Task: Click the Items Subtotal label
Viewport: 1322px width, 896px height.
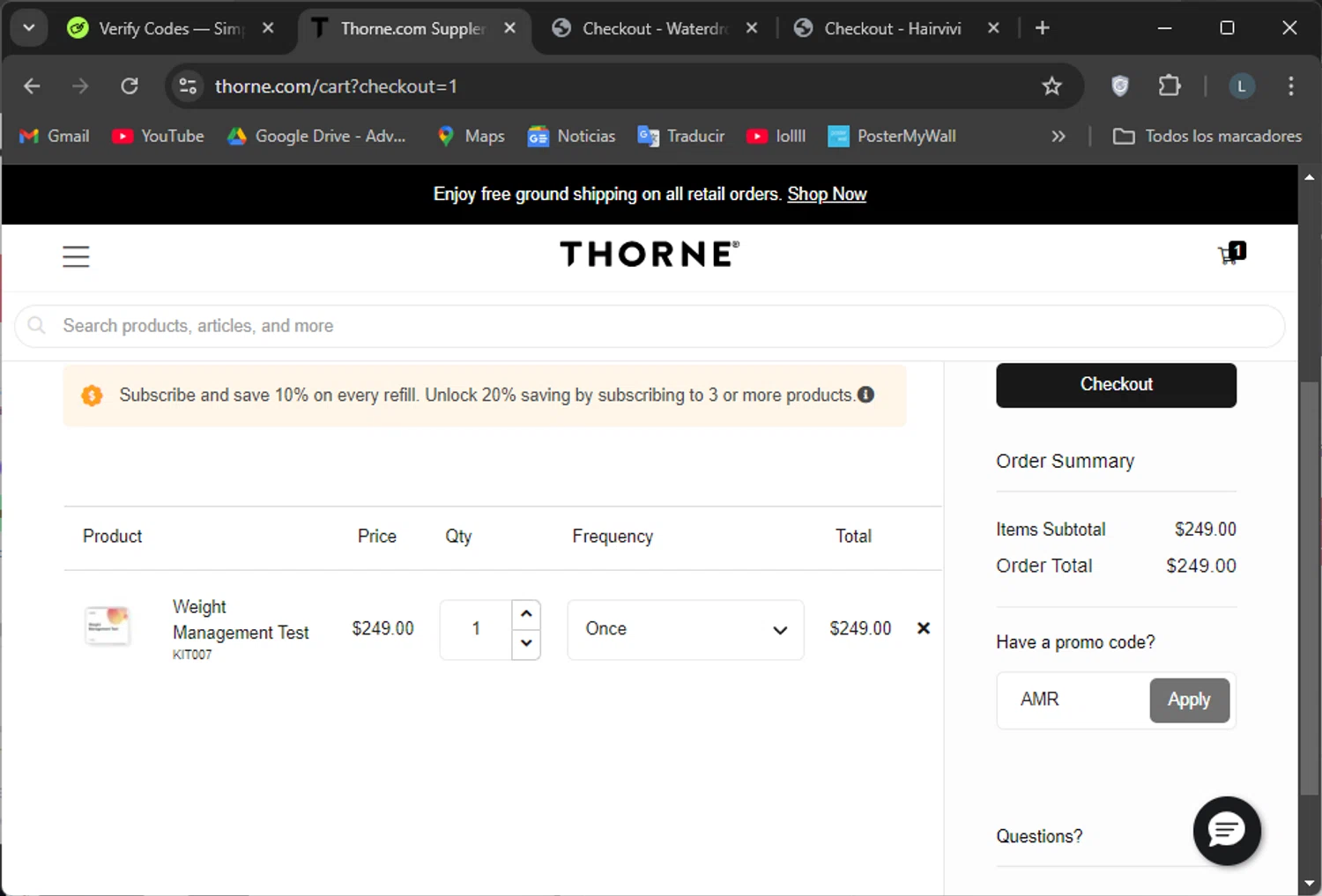Action: coord(1051,529)
